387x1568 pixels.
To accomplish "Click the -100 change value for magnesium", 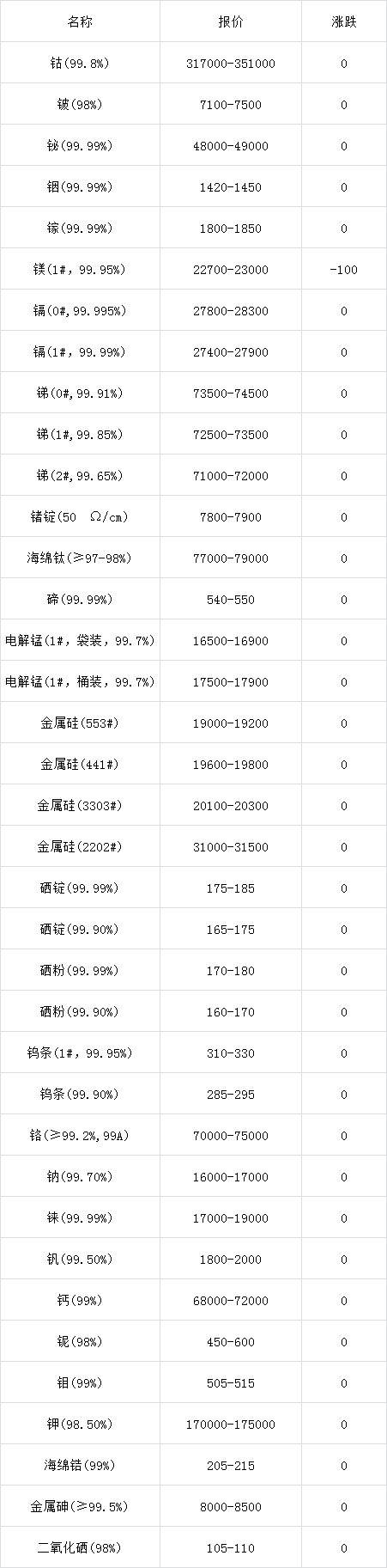I will (343, 270).
